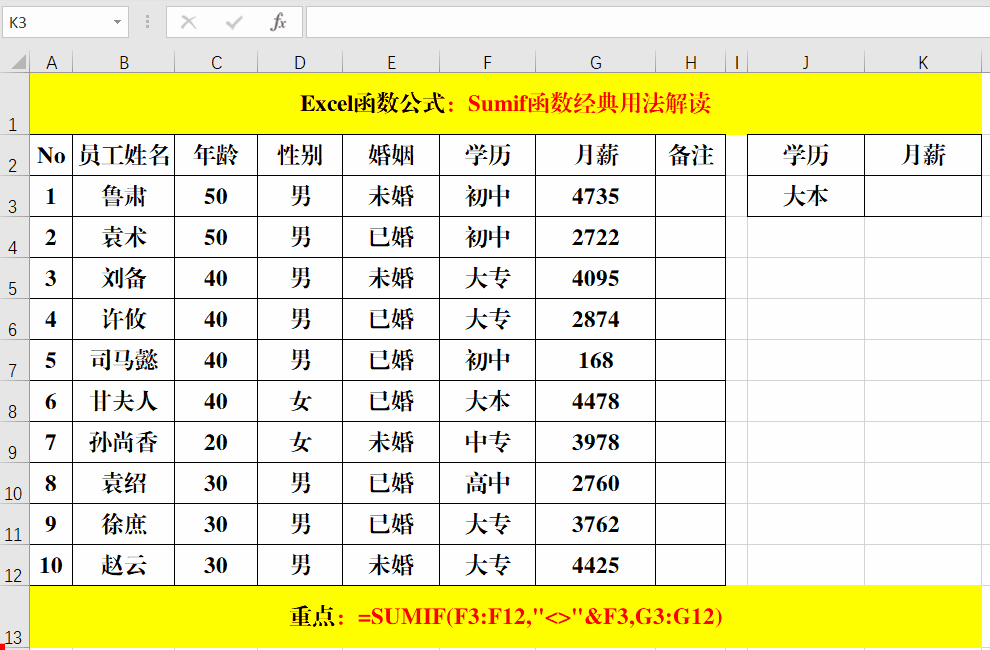The width and height of the screenshot is (990, 650).
Task: Click the name cell 许攸
Action: point(124,319)
